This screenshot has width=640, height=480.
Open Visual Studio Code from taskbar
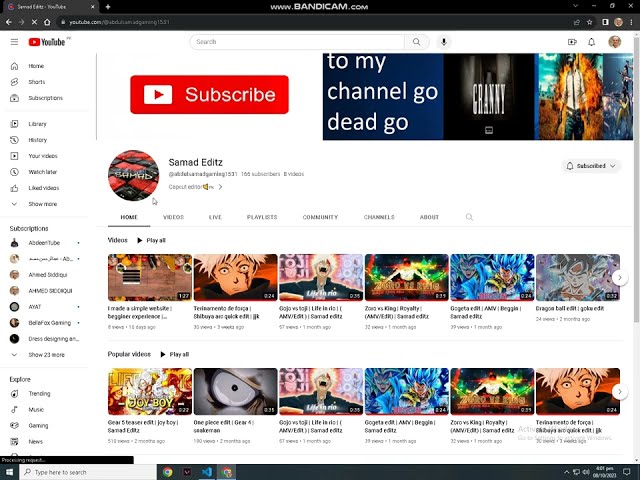[x=207, y=472]
